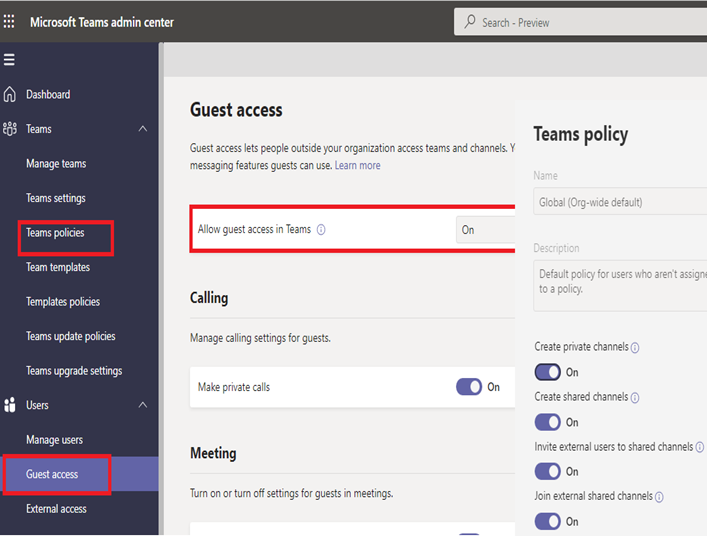Open Teams update policies in the sidebar
Screen dimensions: 708x537
tap(70, 336)
